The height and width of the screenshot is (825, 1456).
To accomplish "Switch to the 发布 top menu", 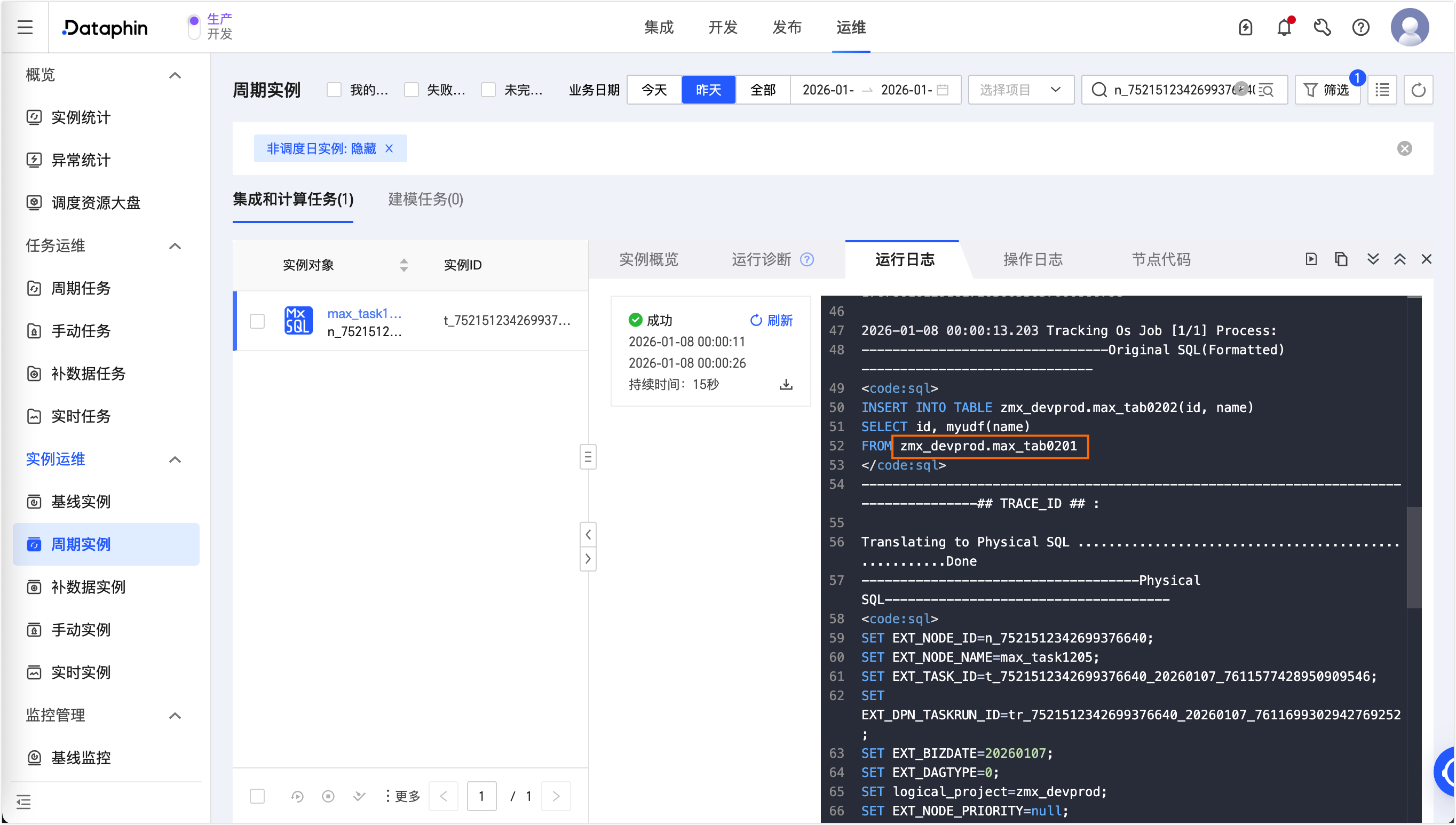I will click(786, 27).
